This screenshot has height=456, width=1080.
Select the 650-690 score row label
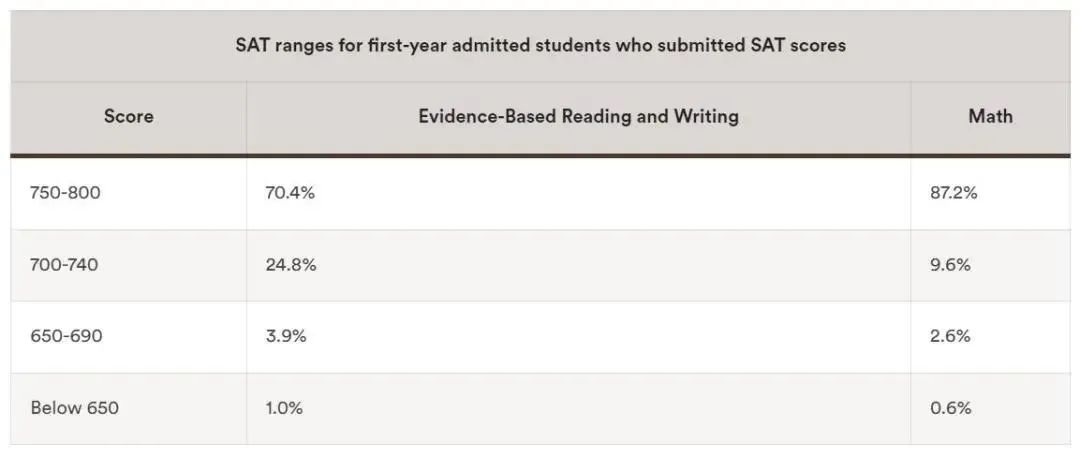(66, 336)
